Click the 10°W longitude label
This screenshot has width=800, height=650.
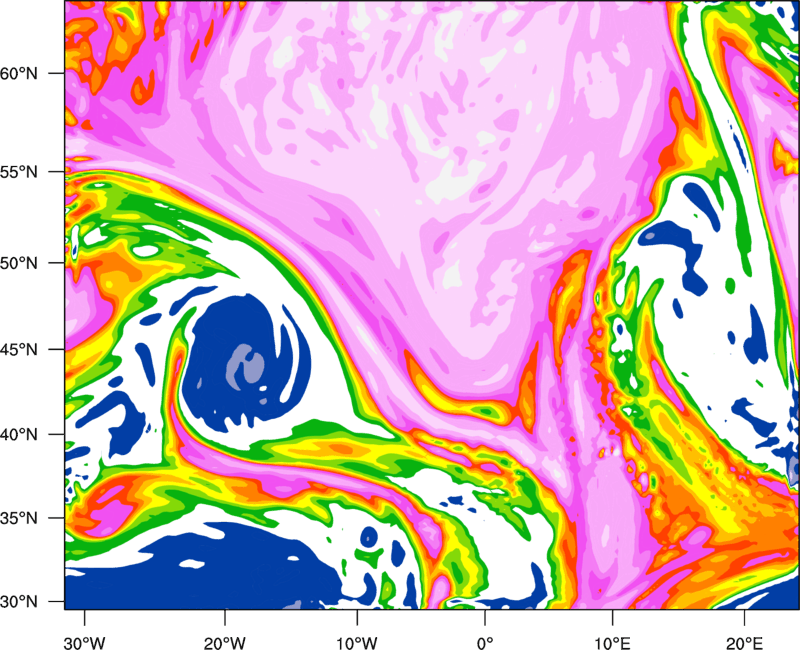(x=357, y=642)
